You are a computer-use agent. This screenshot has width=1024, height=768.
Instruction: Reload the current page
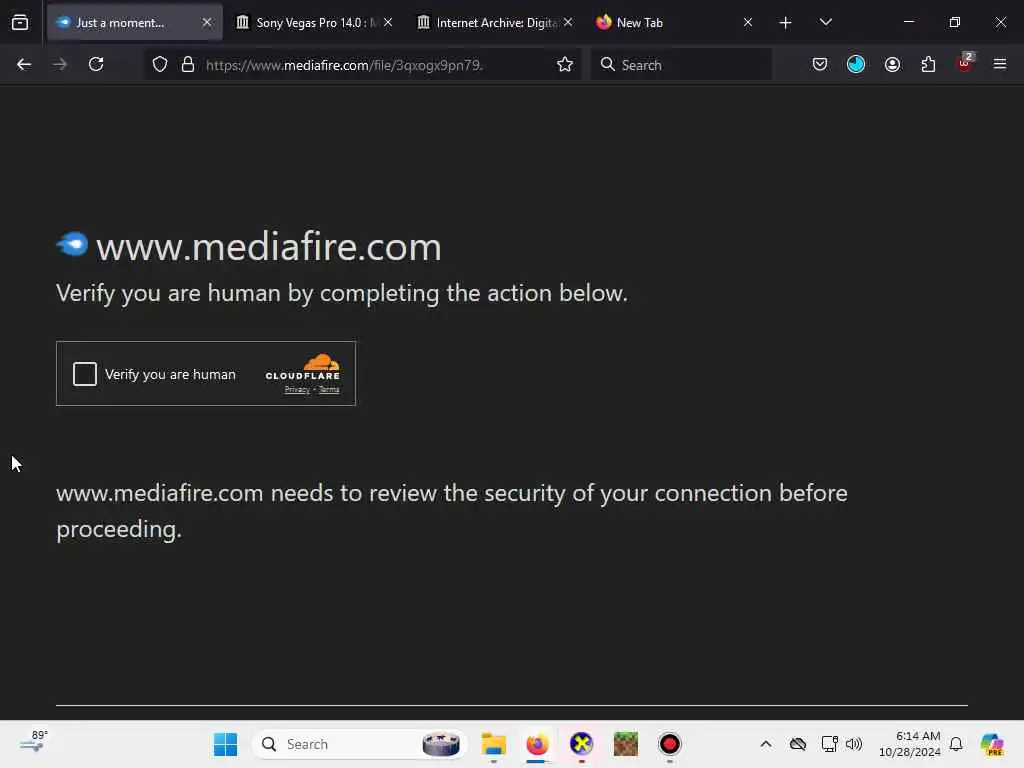[96, 64]
